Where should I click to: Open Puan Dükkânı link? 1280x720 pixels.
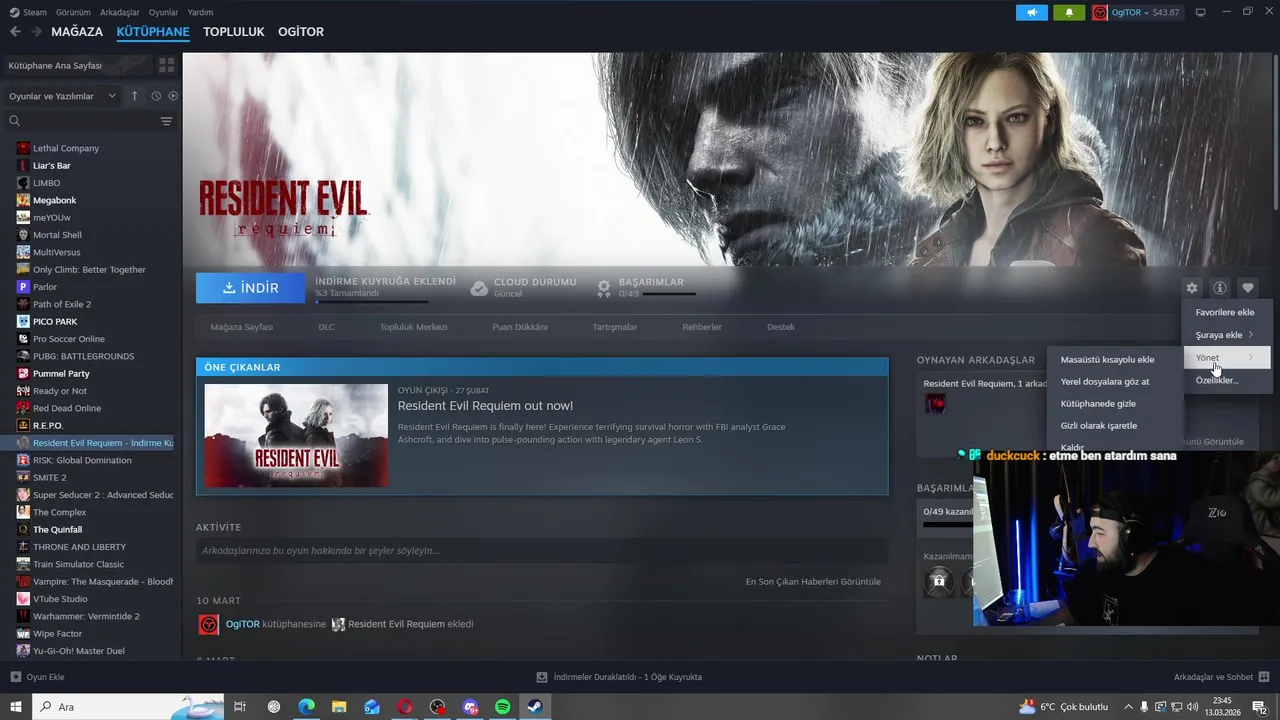point(520,327)
